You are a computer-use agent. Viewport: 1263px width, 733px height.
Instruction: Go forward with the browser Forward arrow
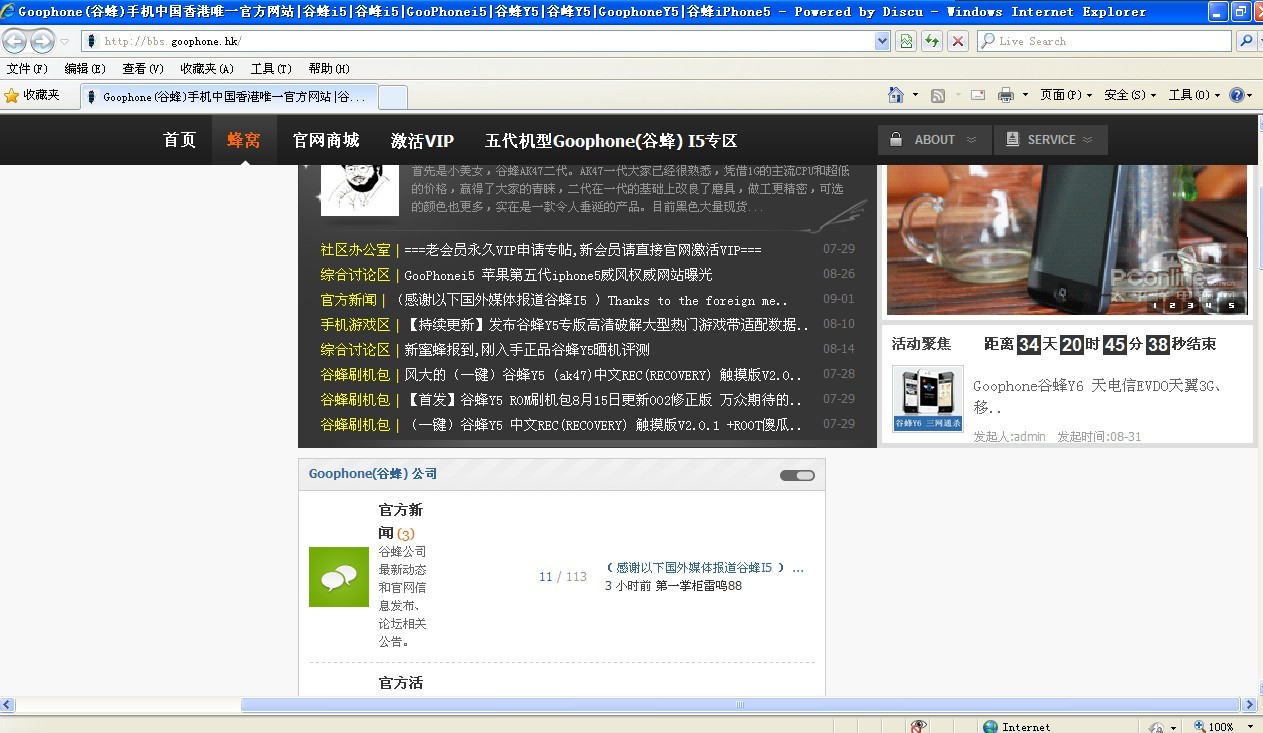click(x=42, y=41)
